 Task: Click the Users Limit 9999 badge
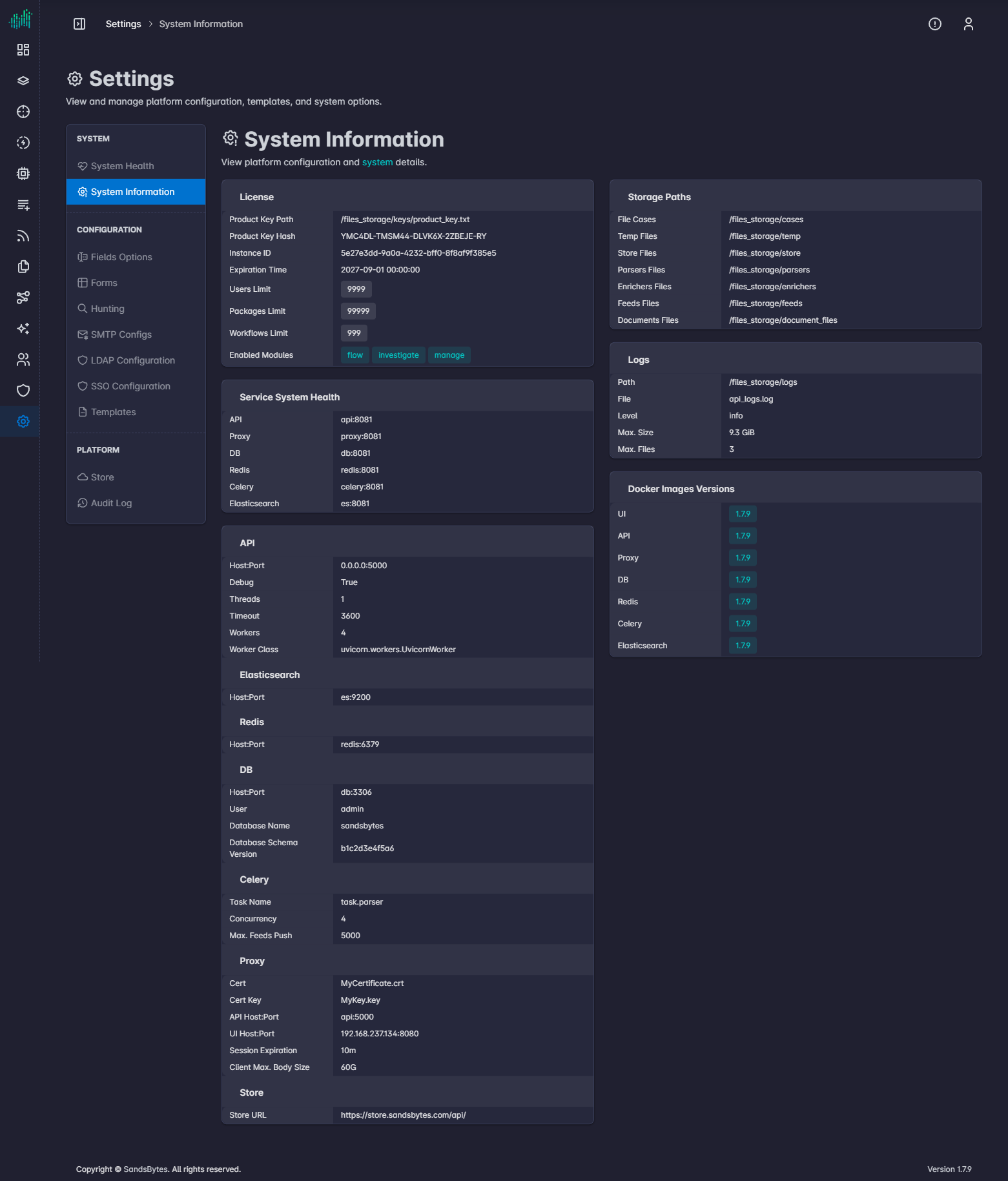click(x=356, y=289)
